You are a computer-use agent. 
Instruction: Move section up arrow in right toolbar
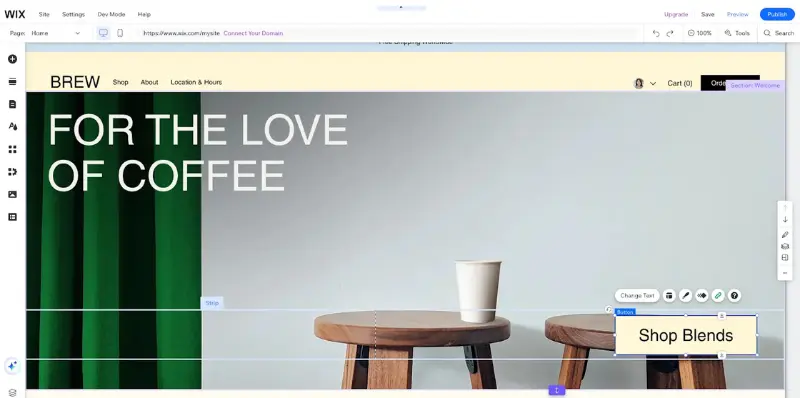pyautogui.click(x=785, y=207)
